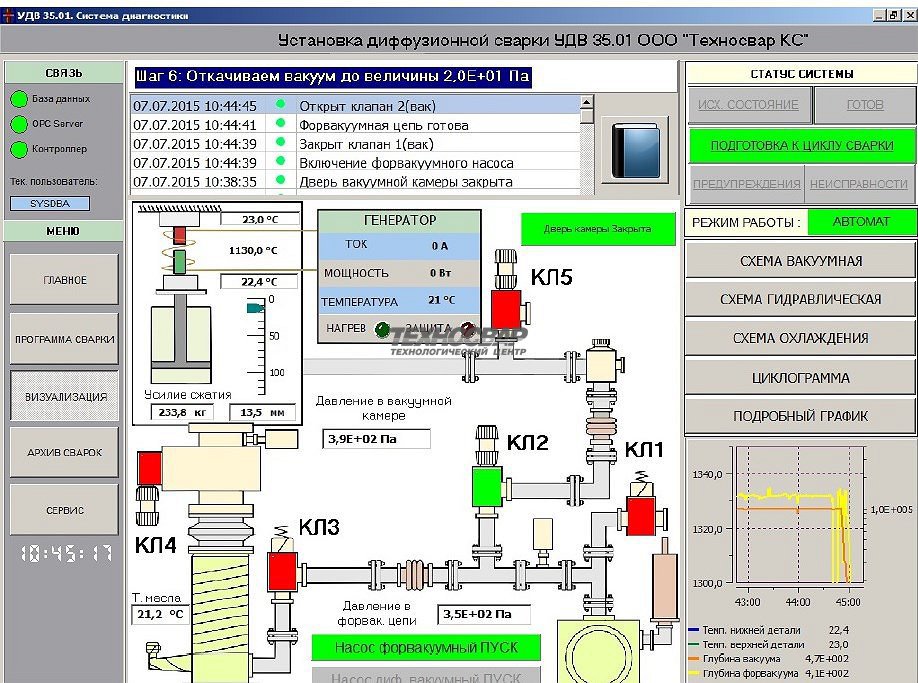Toggle АВТОМАТ operating mode

coord(861,222)
